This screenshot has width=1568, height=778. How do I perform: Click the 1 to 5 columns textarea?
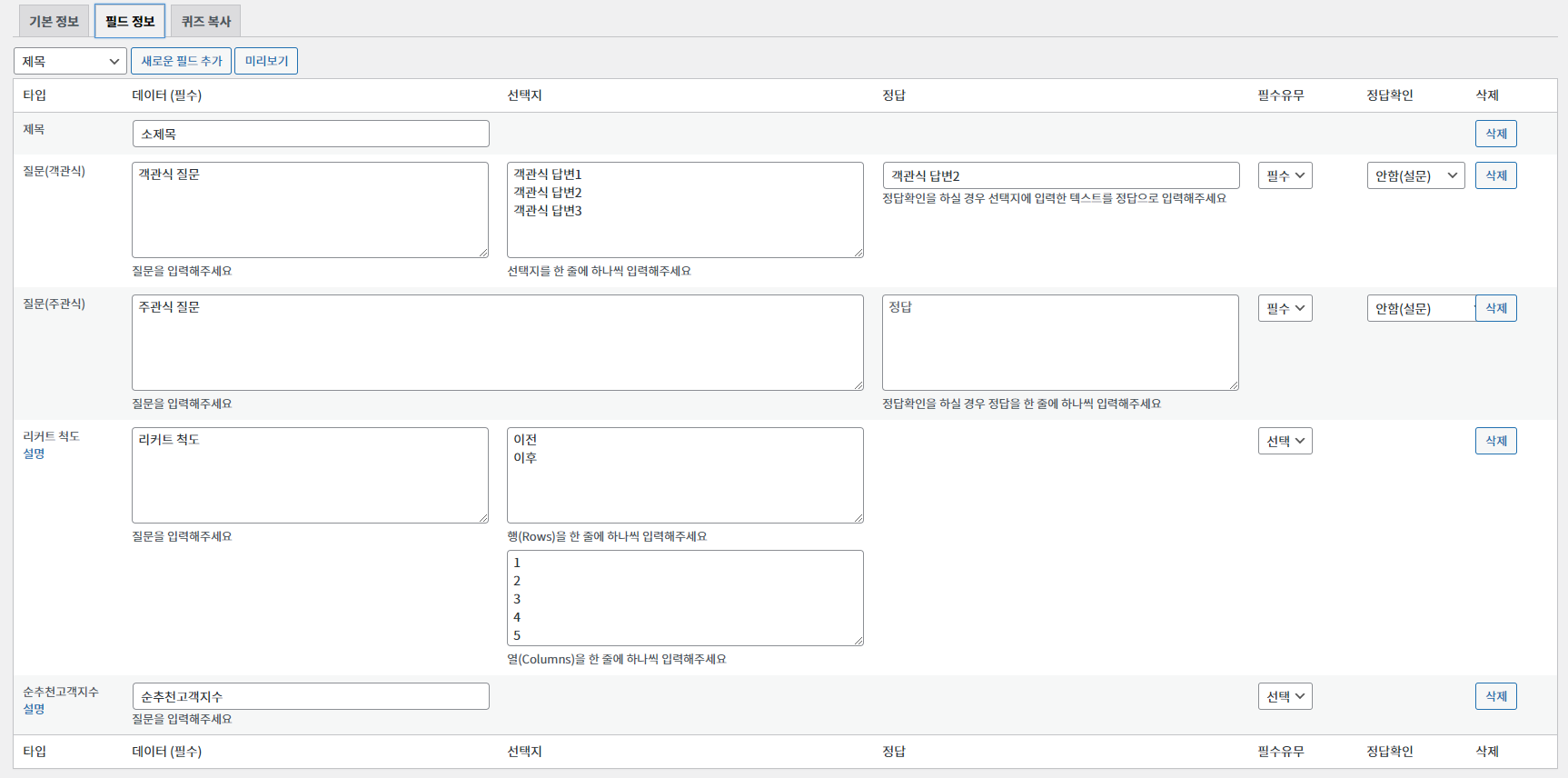coord(685,598)
